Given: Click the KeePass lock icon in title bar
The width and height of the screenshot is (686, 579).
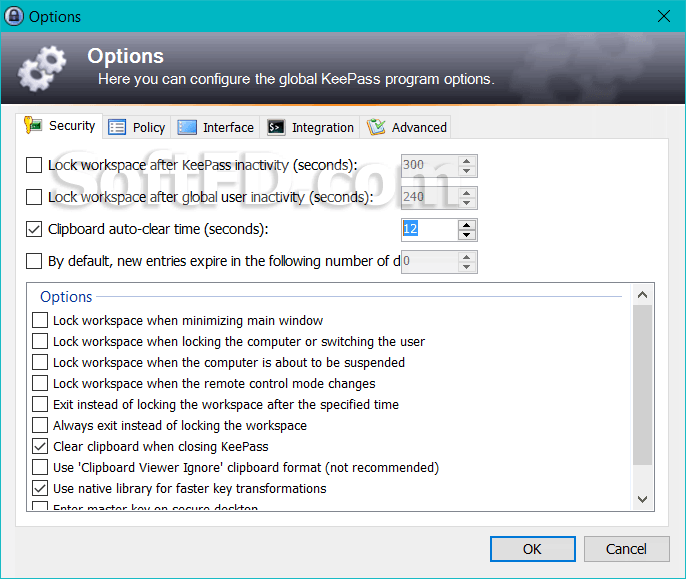Looking at the screenshot, I should point(14,16).
